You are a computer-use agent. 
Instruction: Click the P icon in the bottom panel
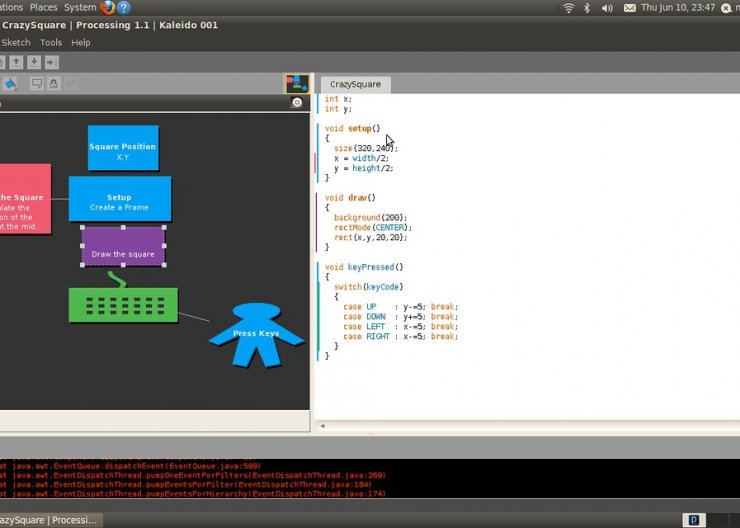click(694, 520)
